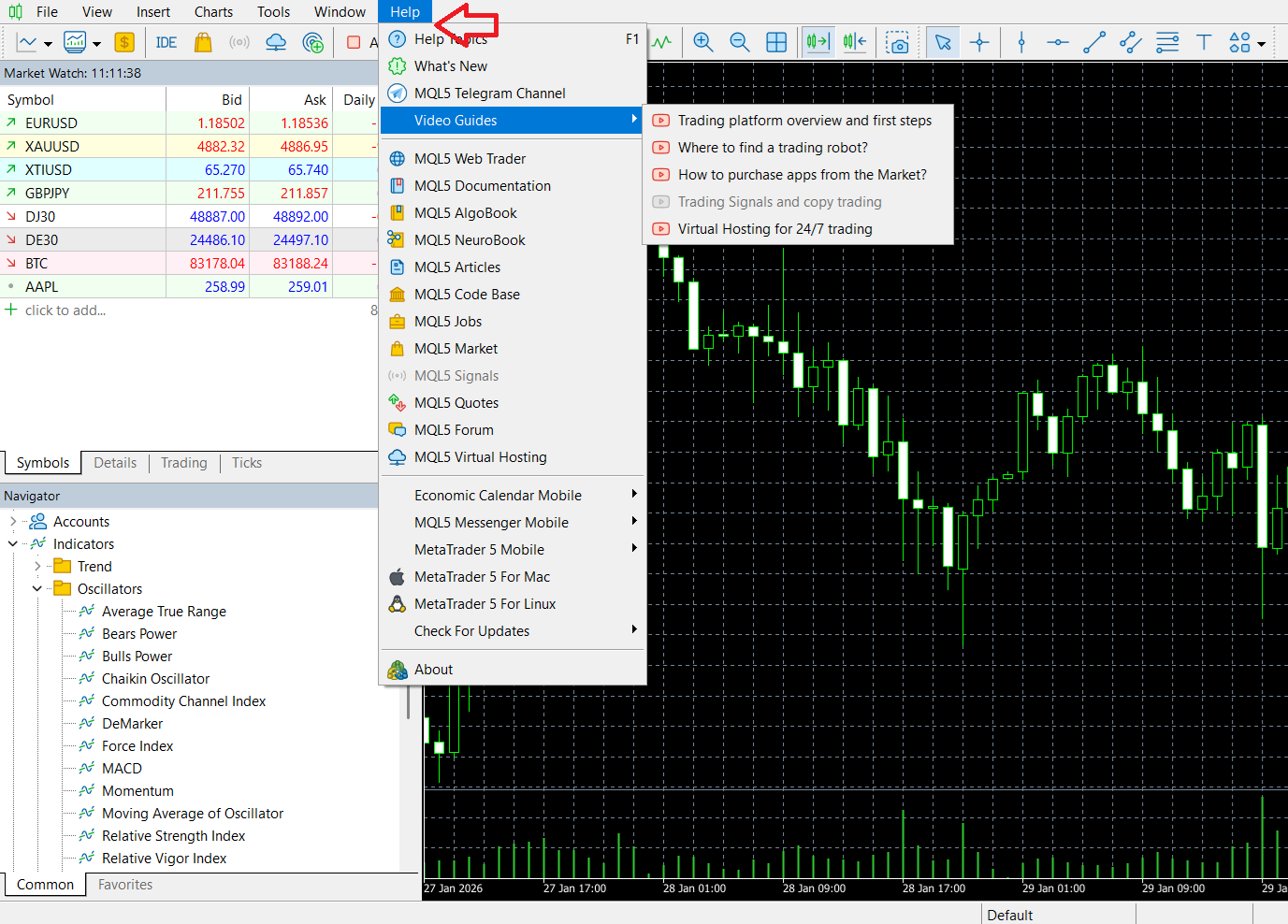The width and height of the screenshot is (1288, 924).
Task: Select the XAUUSD row in Market Watch
Action: (188, 147)
